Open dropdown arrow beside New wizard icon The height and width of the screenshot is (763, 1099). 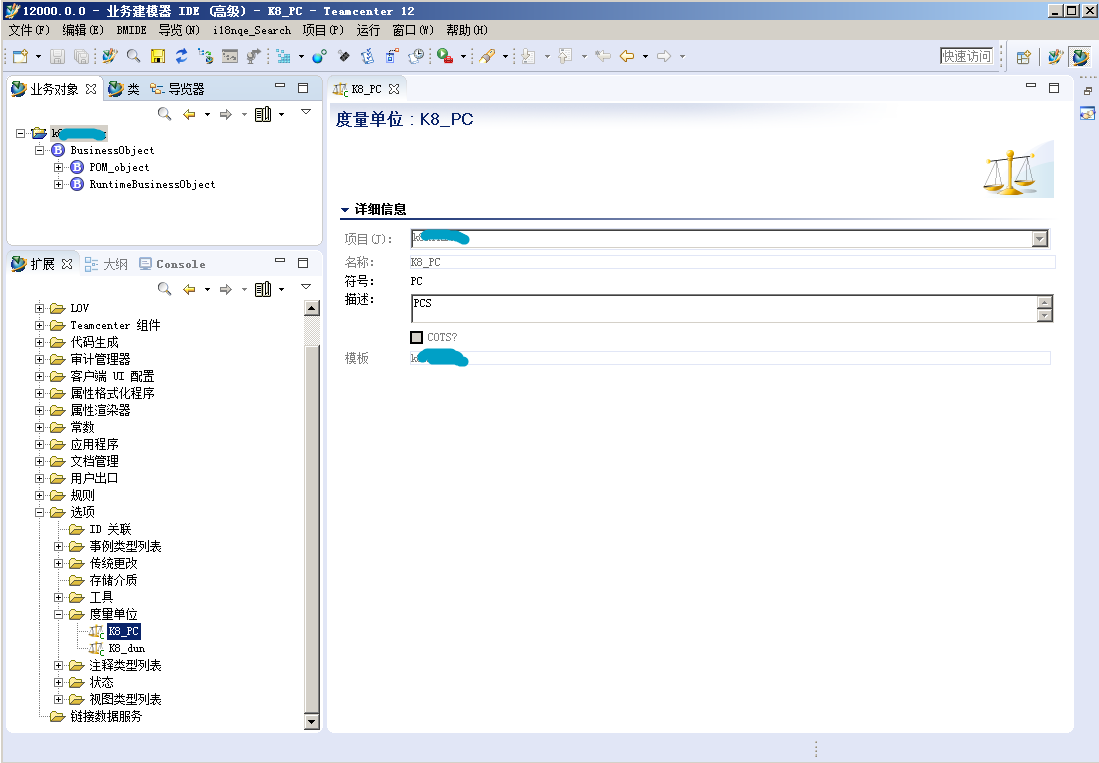[x=39, y=57]
